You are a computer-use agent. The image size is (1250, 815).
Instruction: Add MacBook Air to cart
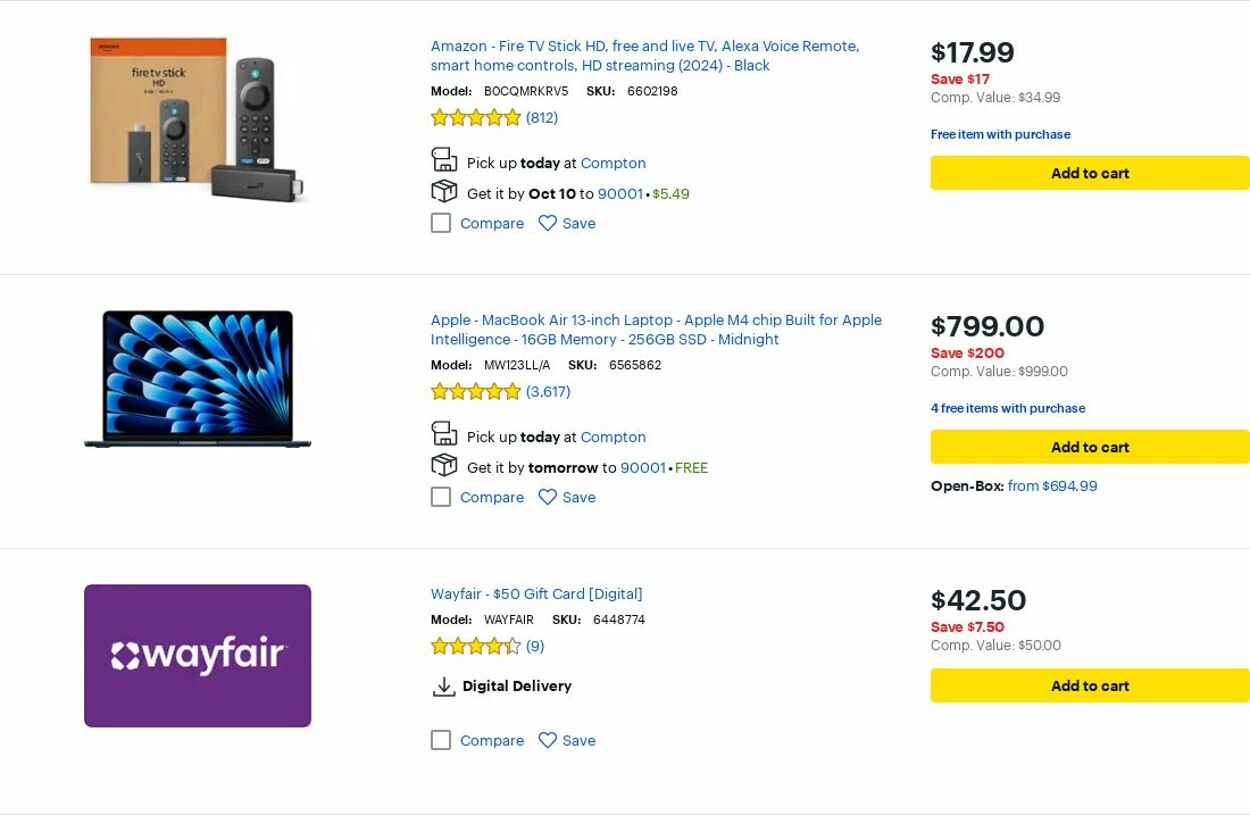pos(1089,447)
